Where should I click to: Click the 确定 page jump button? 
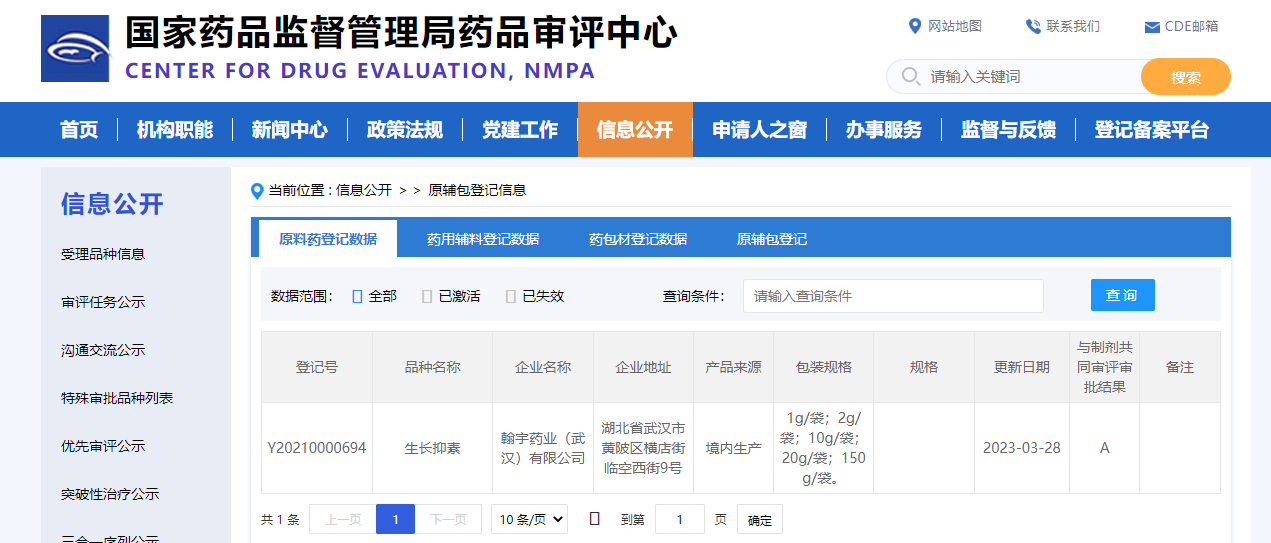click(760, 520)
